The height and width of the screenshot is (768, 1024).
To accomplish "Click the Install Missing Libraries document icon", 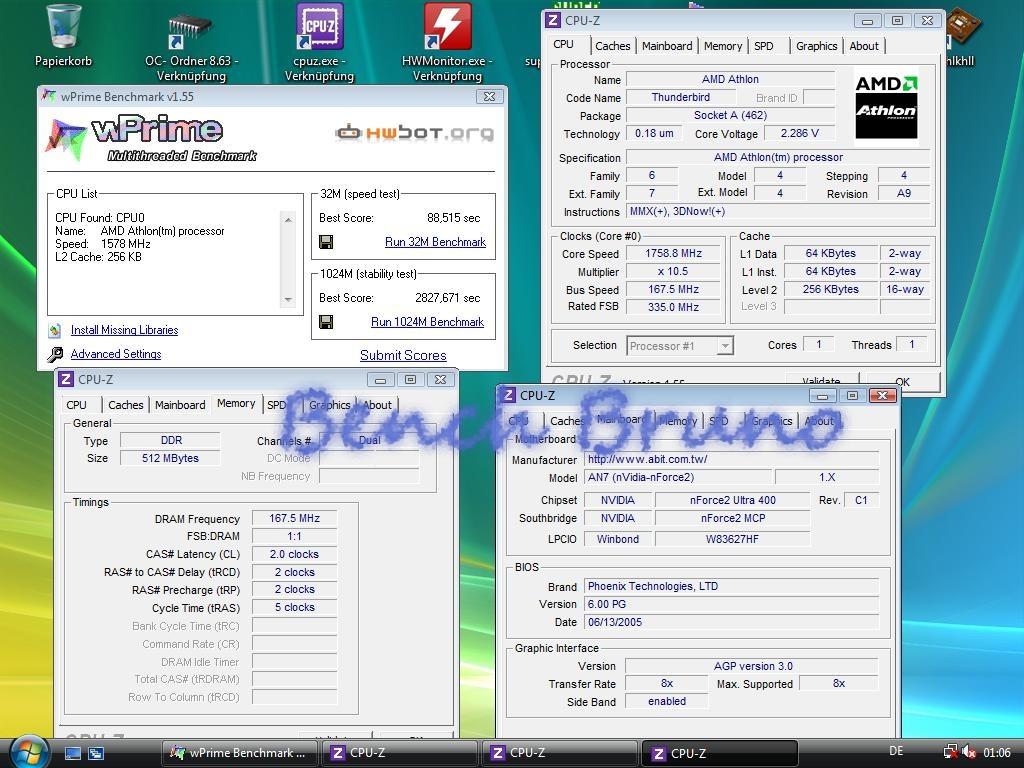I will pos(55,330).
